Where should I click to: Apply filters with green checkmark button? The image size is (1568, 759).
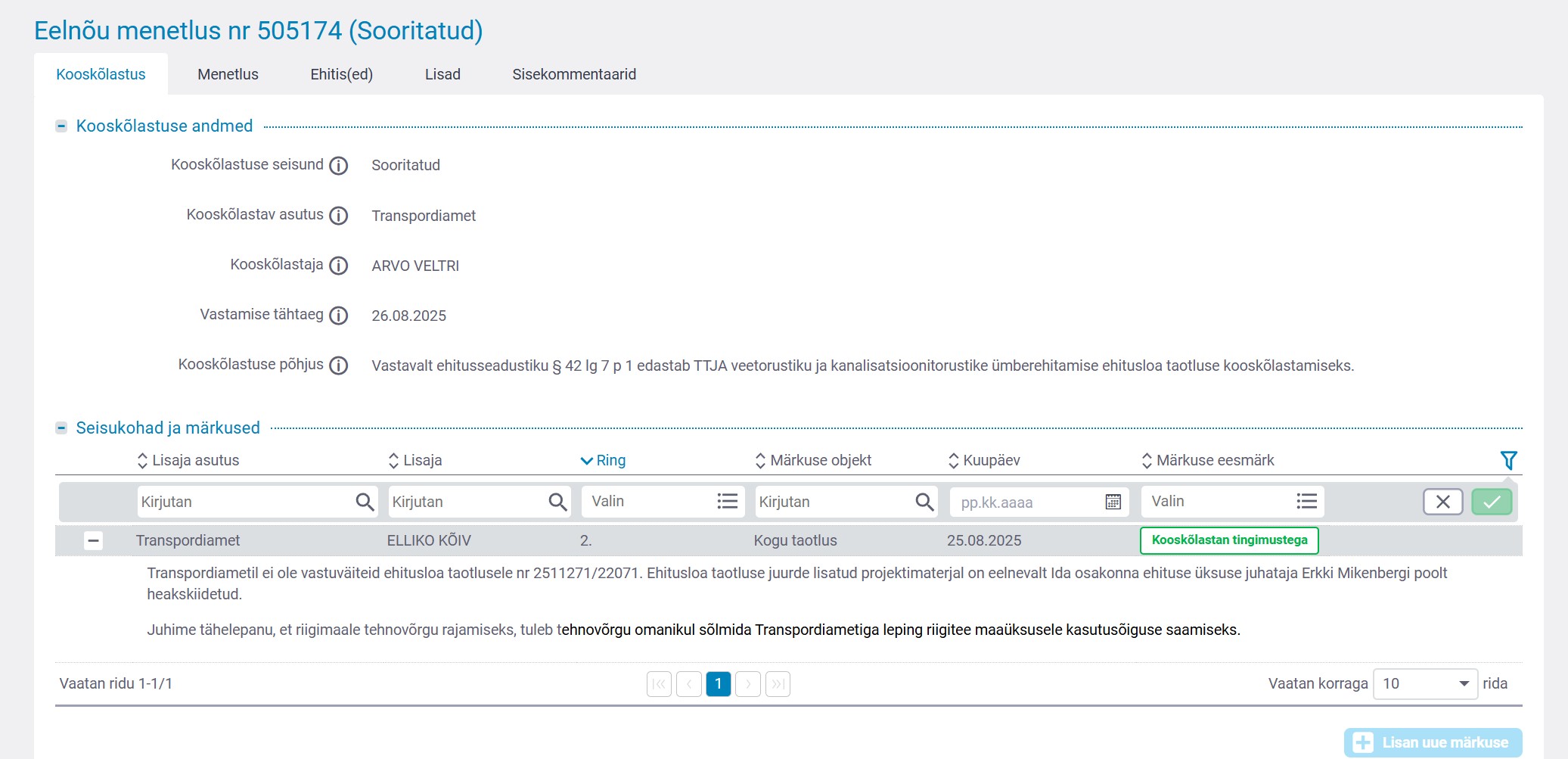point(1491,502)
